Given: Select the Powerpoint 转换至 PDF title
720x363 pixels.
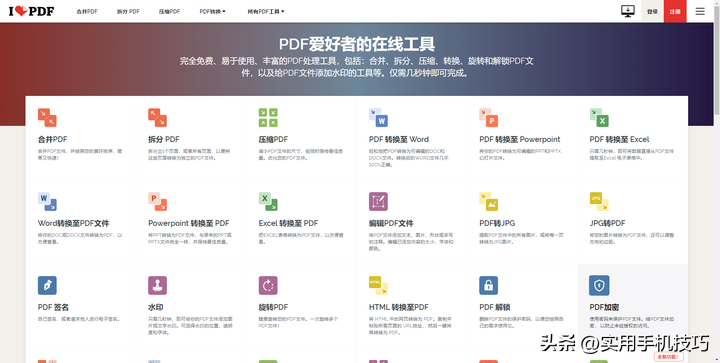Looking at the screenshot, I should [x=189, y=223].
